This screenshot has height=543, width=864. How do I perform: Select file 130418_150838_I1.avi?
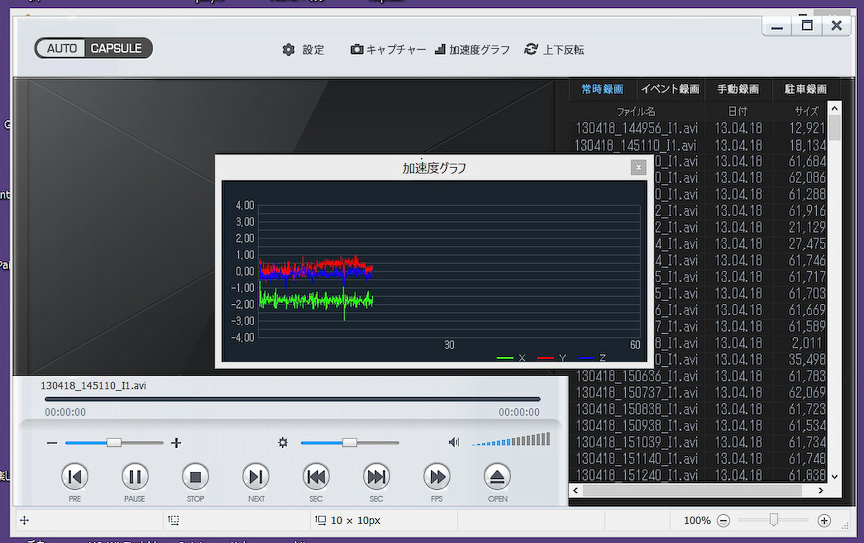[636, 409]
